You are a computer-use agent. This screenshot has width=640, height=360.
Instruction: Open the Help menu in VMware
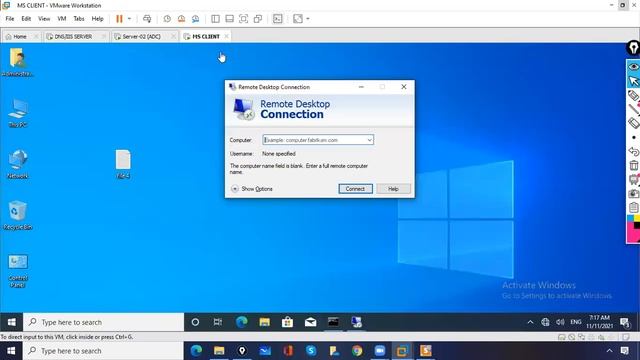click(97, 19)
